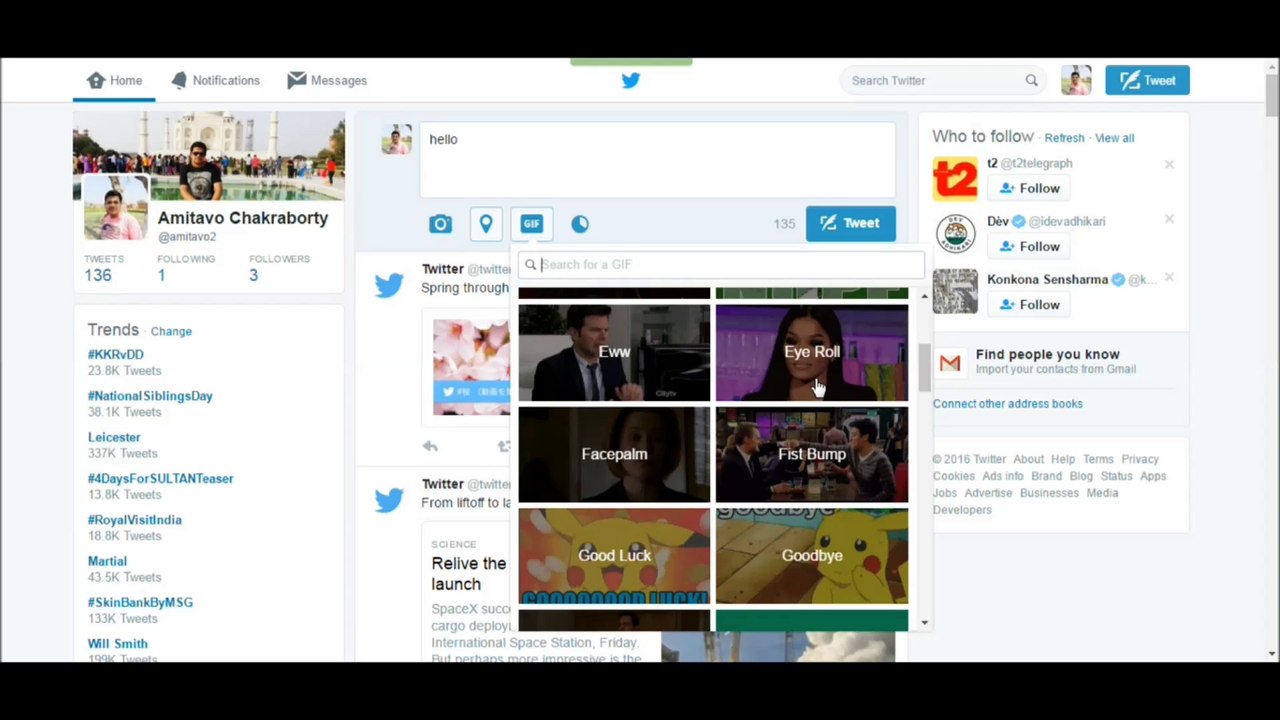The image size is (1280, 720).
Task: Open the #4DaysForSULTANTeaser trend
Action: [x=160, y=478]
